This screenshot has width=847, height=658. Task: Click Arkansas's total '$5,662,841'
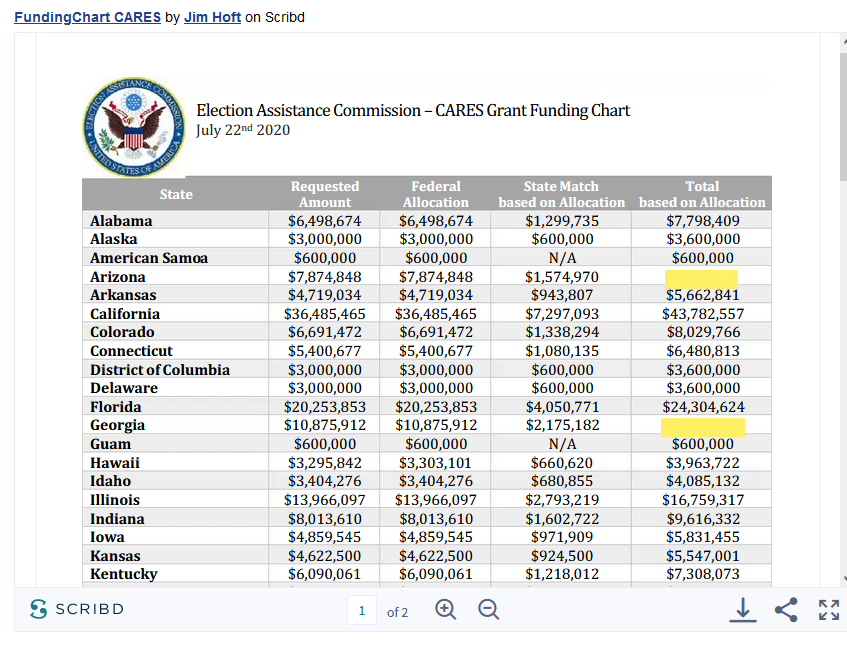703,295
